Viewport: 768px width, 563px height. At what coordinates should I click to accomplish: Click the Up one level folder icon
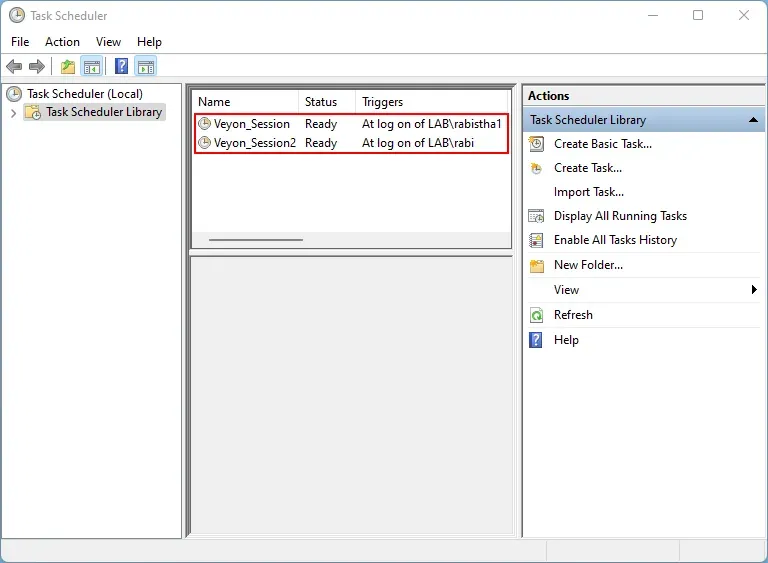pyautogui.click(x=68, y=67)
